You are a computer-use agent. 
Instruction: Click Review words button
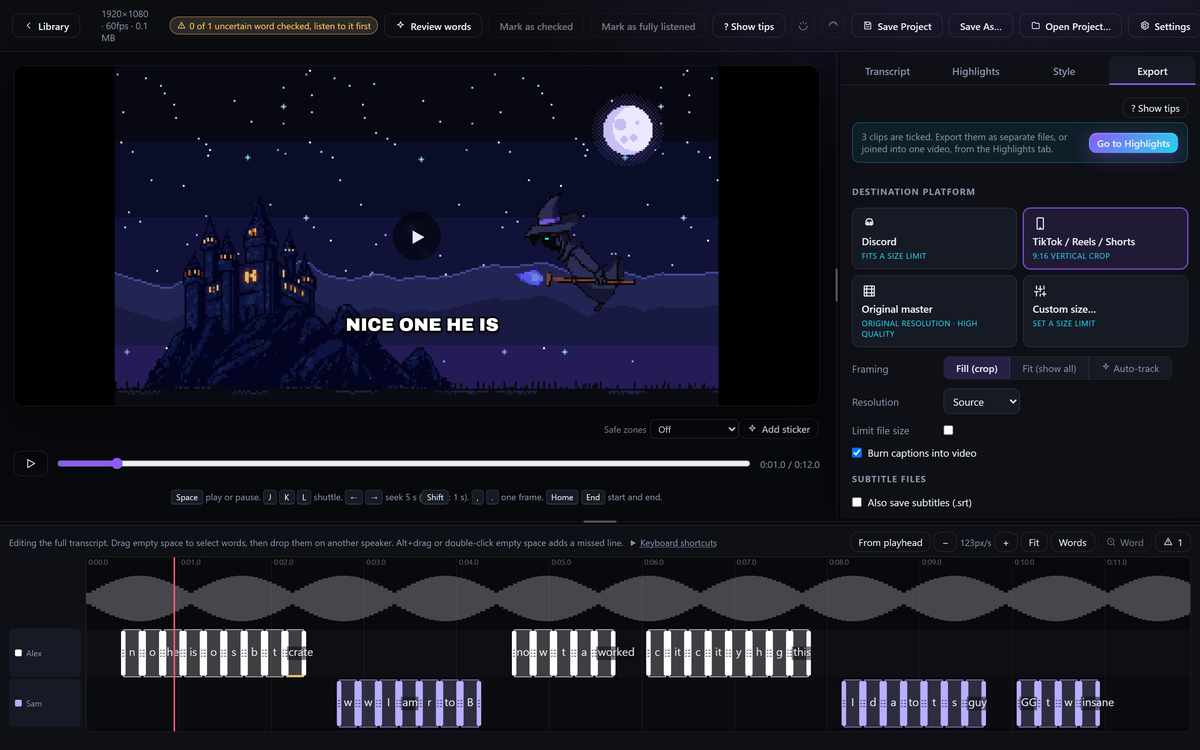click(x=433, y=26)
